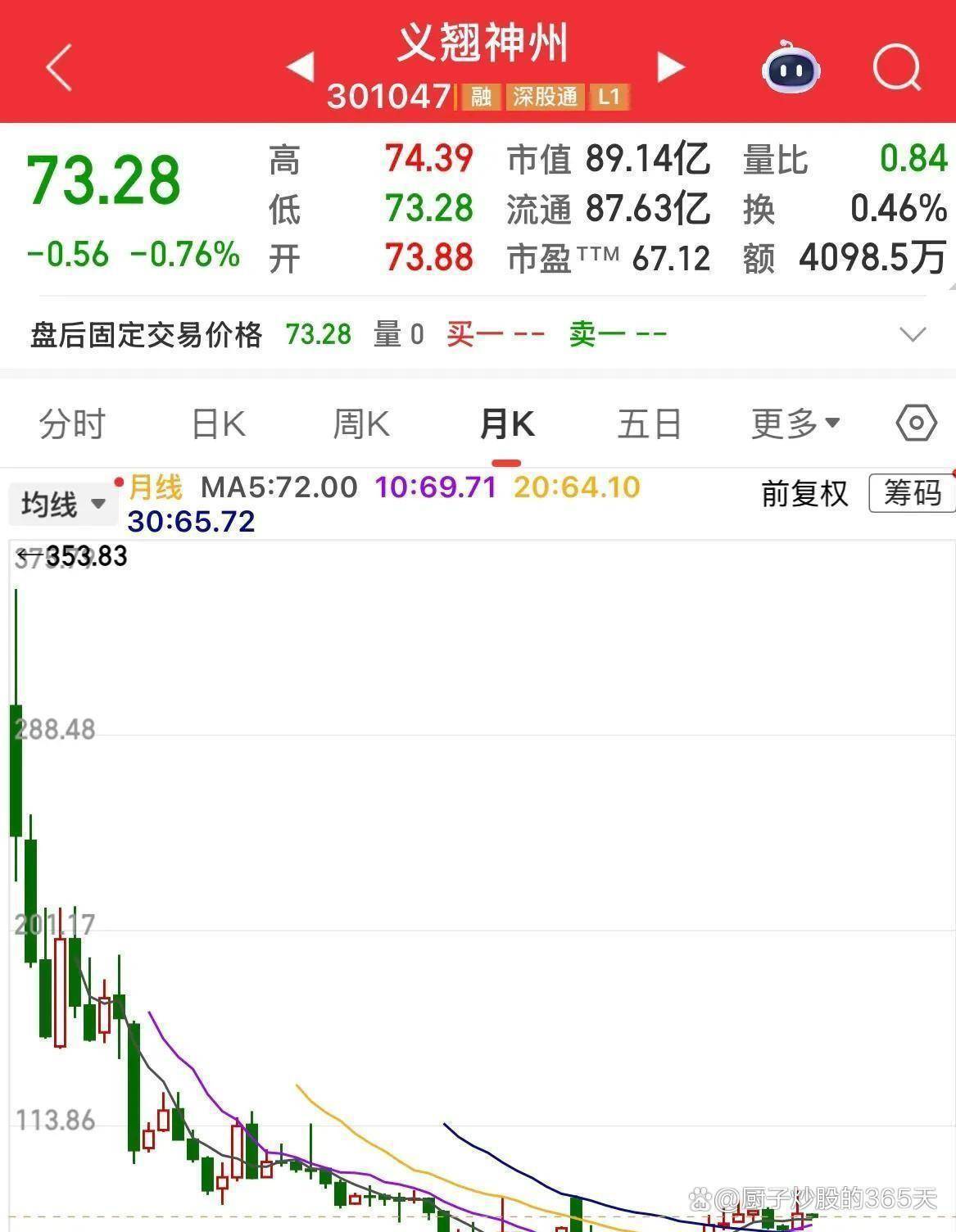
Task: Tap the current price 73.28
Action: tap(104, 180)
